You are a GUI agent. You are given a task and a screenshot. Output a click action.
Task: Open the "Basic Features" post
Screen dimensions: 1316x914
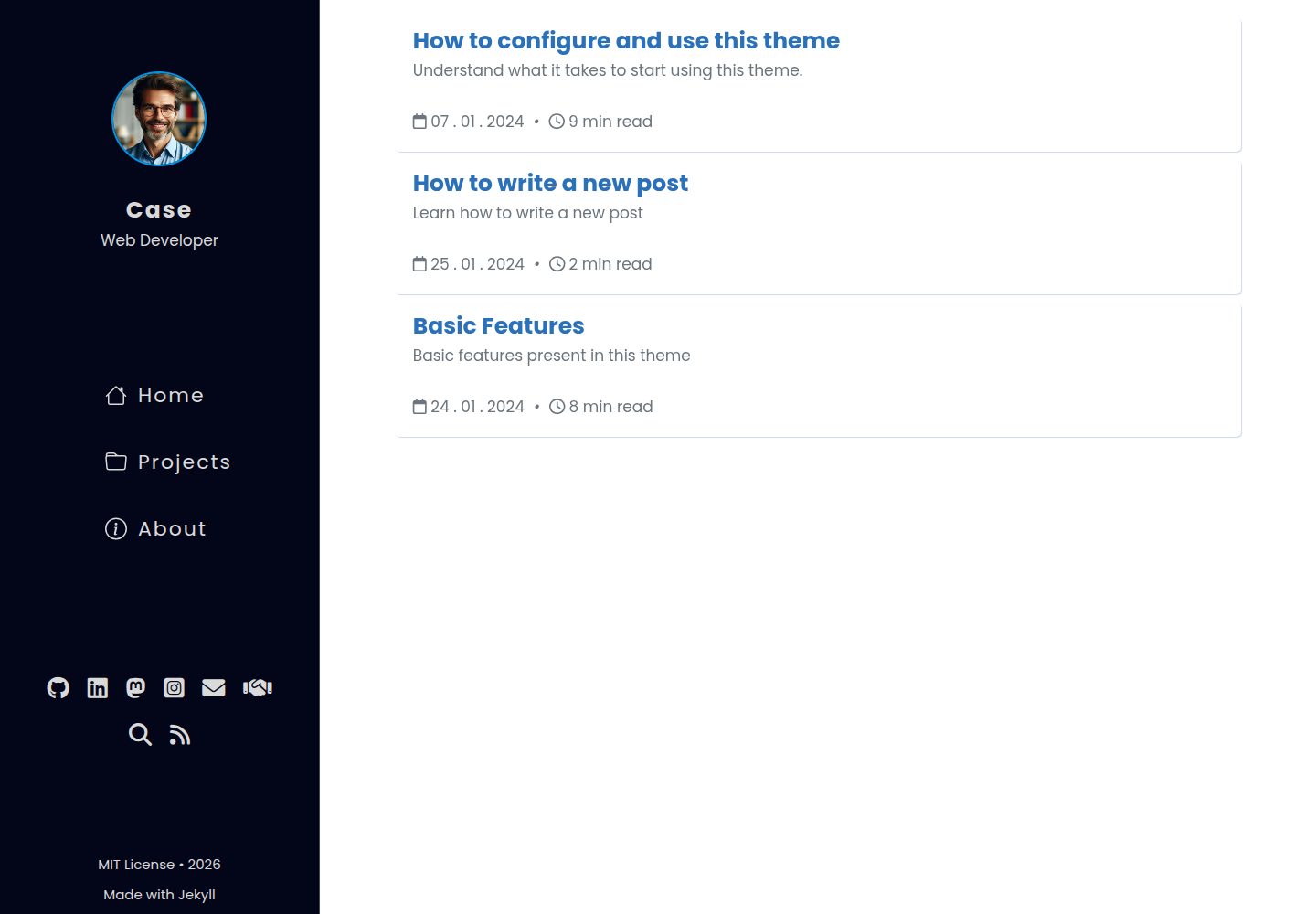pos(498,326)
